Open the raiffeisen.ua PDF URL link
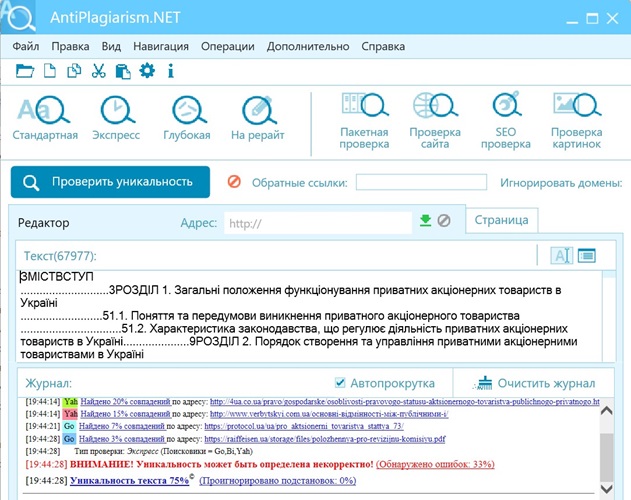 [325, 438]
